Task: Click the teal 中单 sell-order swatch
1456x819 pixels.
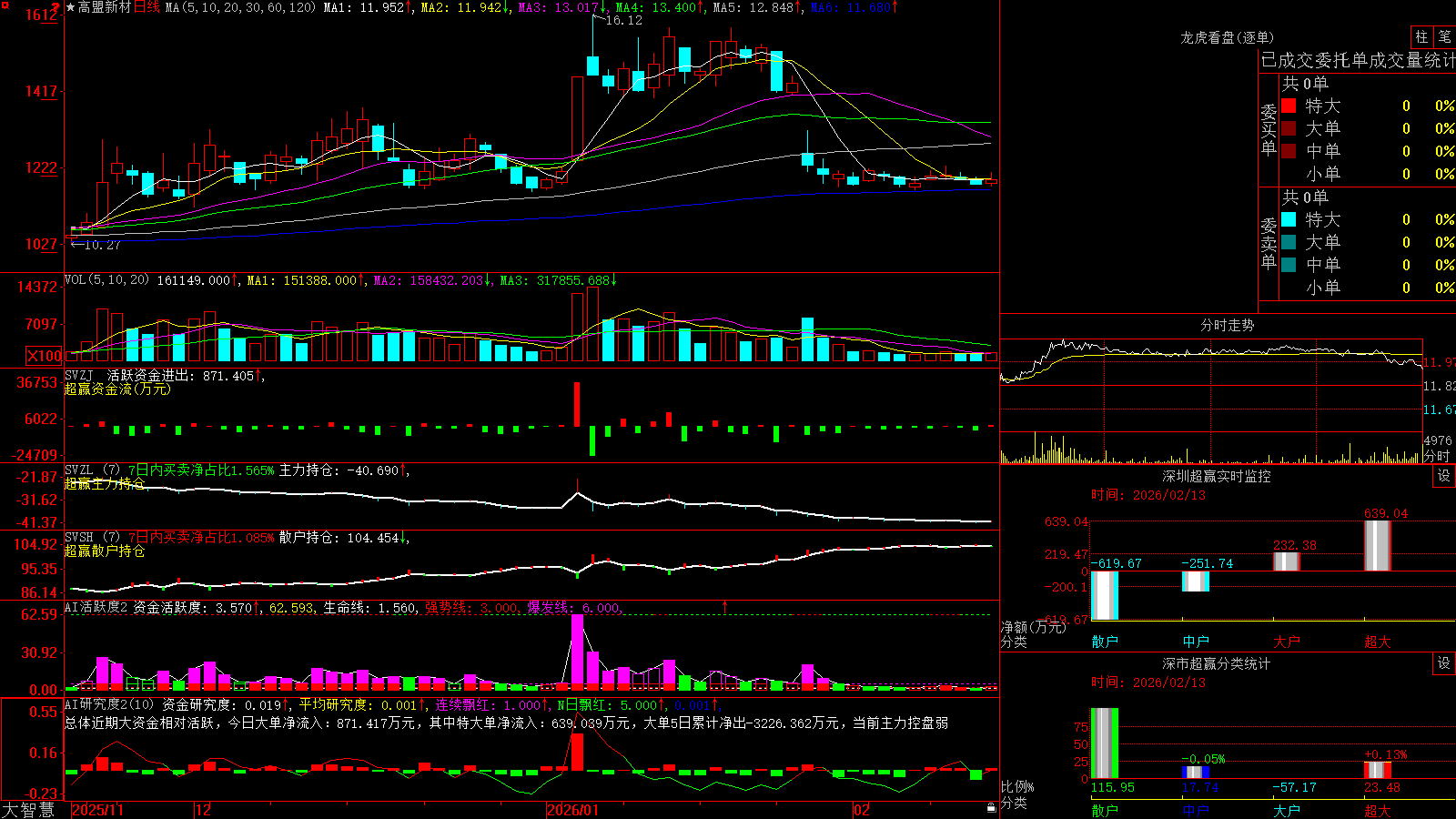Action: click(1289, 265)
